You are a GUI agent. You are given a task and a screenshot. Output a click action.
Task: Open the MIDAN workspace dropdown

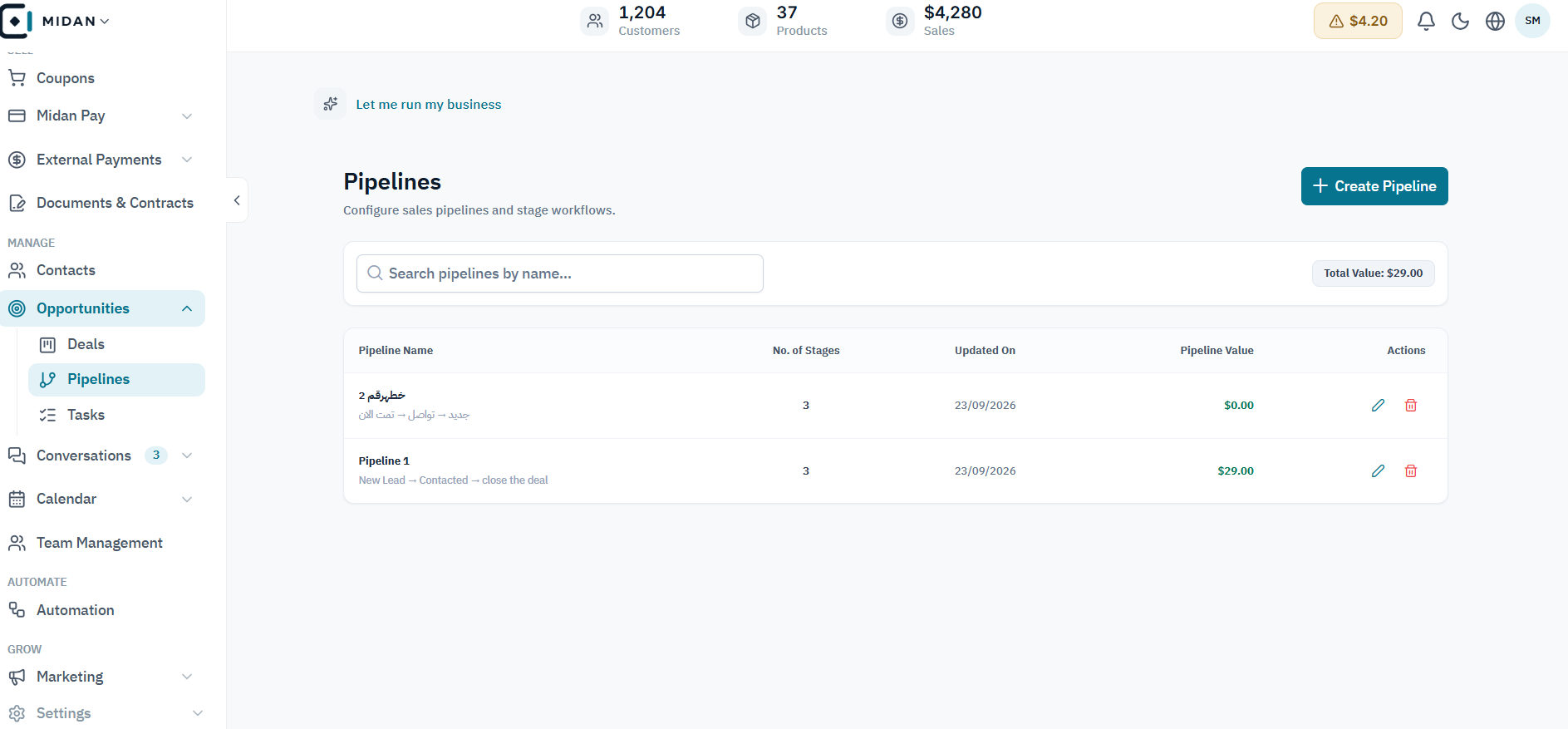click(76, 21)
